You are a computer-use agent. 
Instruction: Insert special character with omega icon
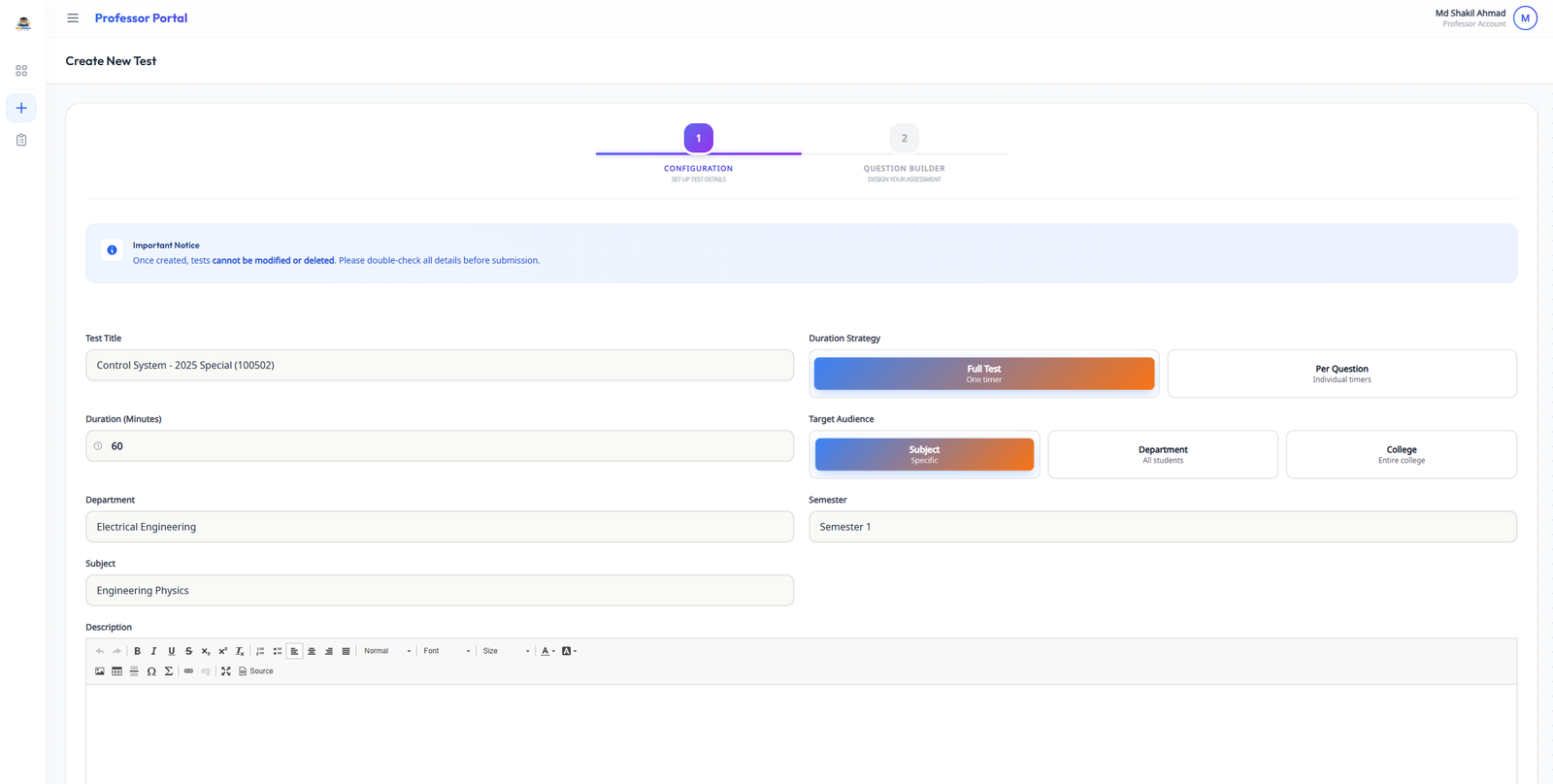(151, 671)
